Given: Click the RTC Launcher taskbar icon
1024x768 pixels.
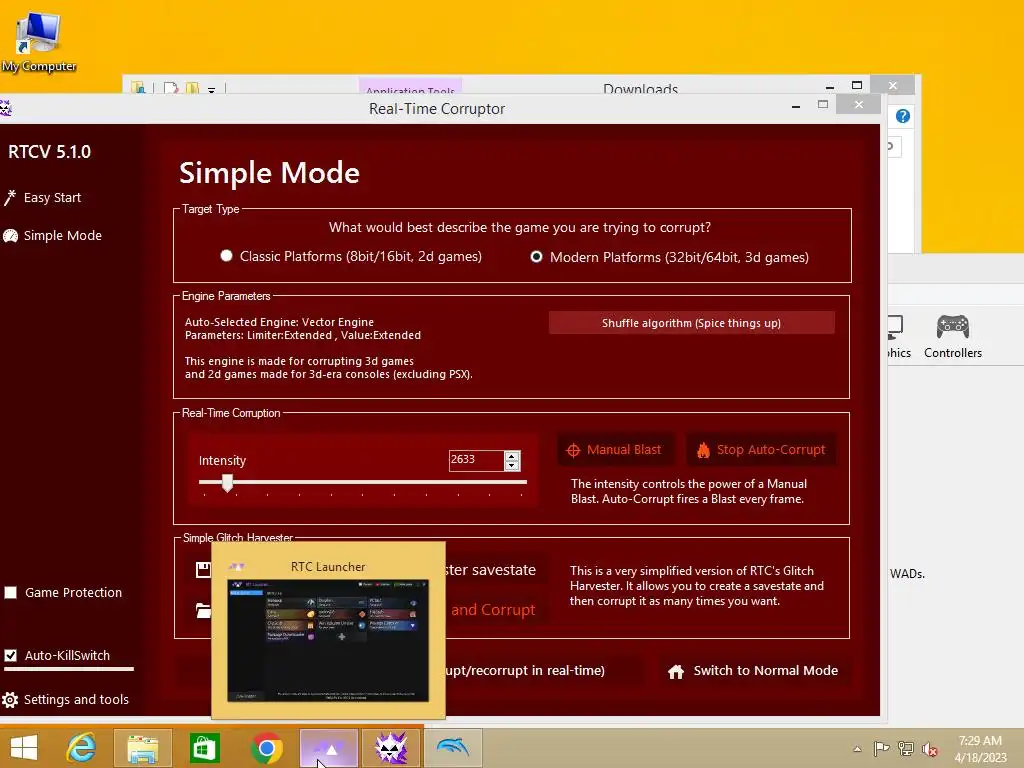Looking at the screenshot, I should tap(328, 748).
